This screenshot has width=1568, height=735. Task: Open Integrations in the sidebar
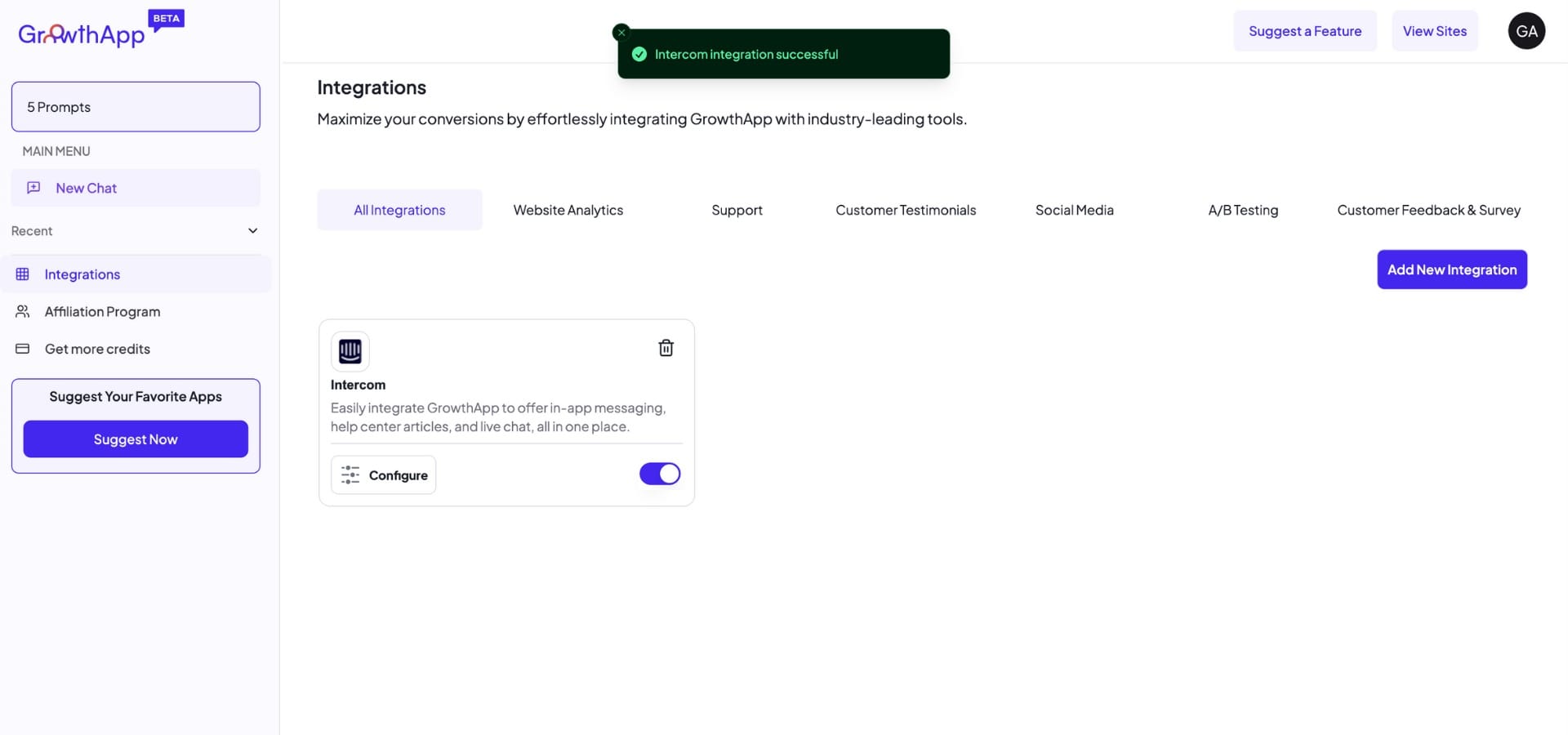136,274
